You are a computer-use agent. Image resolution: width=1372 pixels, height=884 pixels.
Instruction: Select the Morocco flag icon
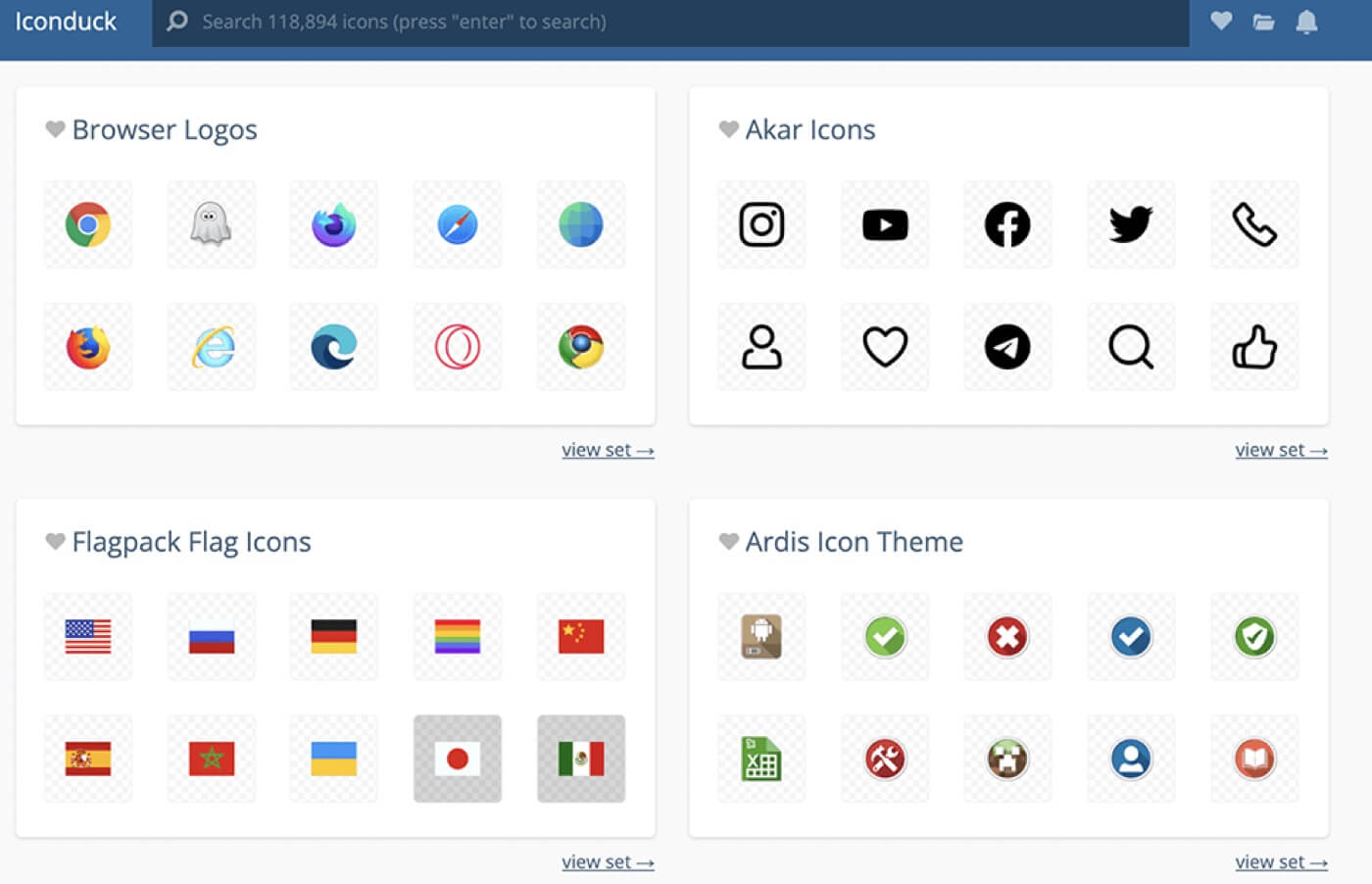coord(211,759)
